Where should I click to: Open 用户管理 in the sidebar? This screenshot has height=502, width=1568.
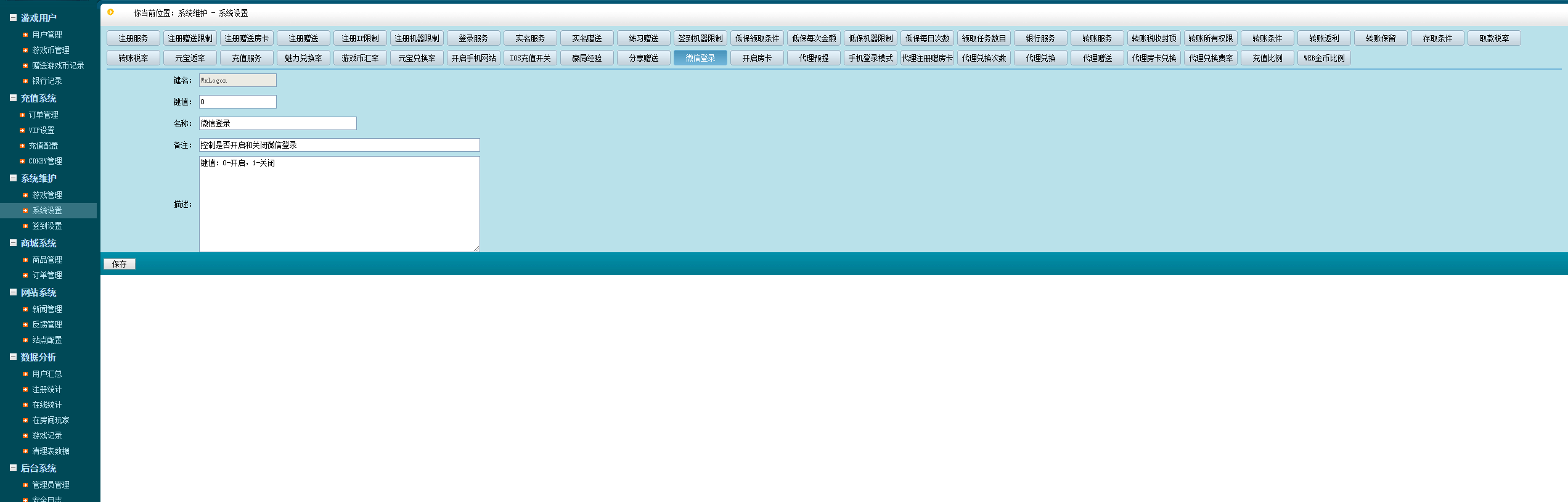(47, 35)
